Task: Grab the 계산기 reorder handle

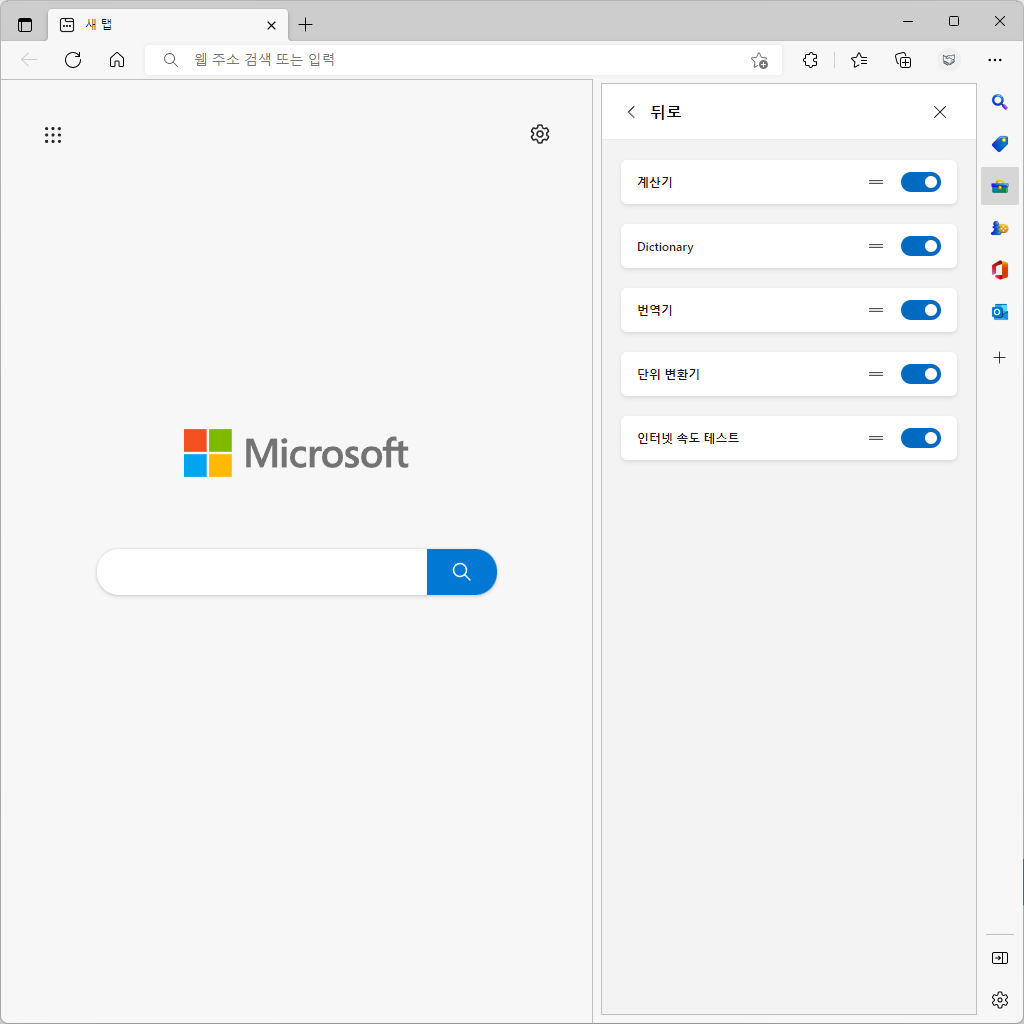Action: coord(876,182)
